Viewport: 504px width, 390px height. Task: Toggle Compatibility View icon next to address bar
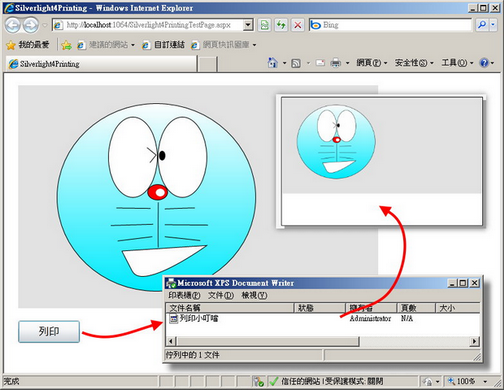(x=265, y=25)
